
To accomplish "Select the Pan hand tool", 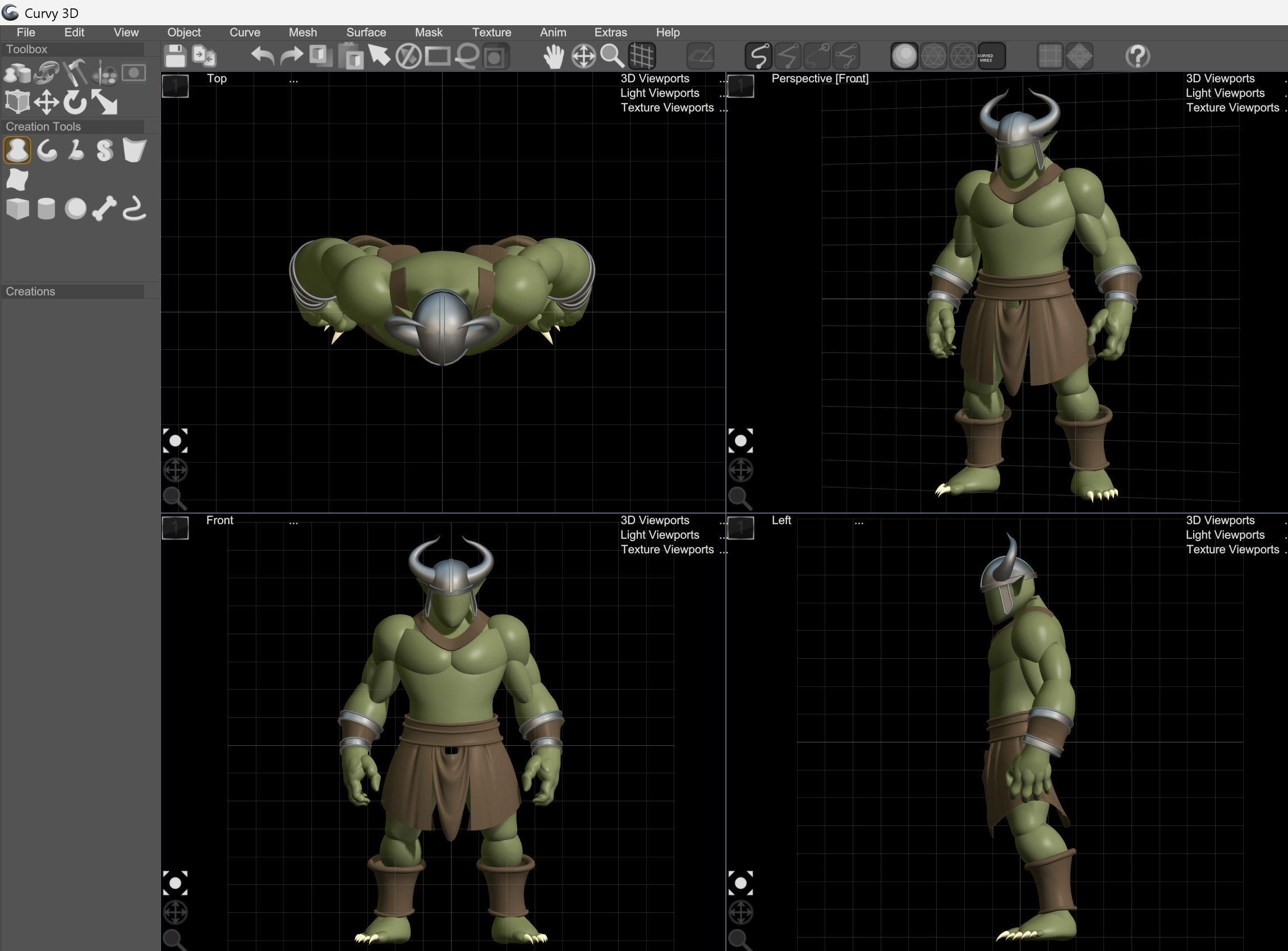I will pyautogui.click(x=554, y=57).
